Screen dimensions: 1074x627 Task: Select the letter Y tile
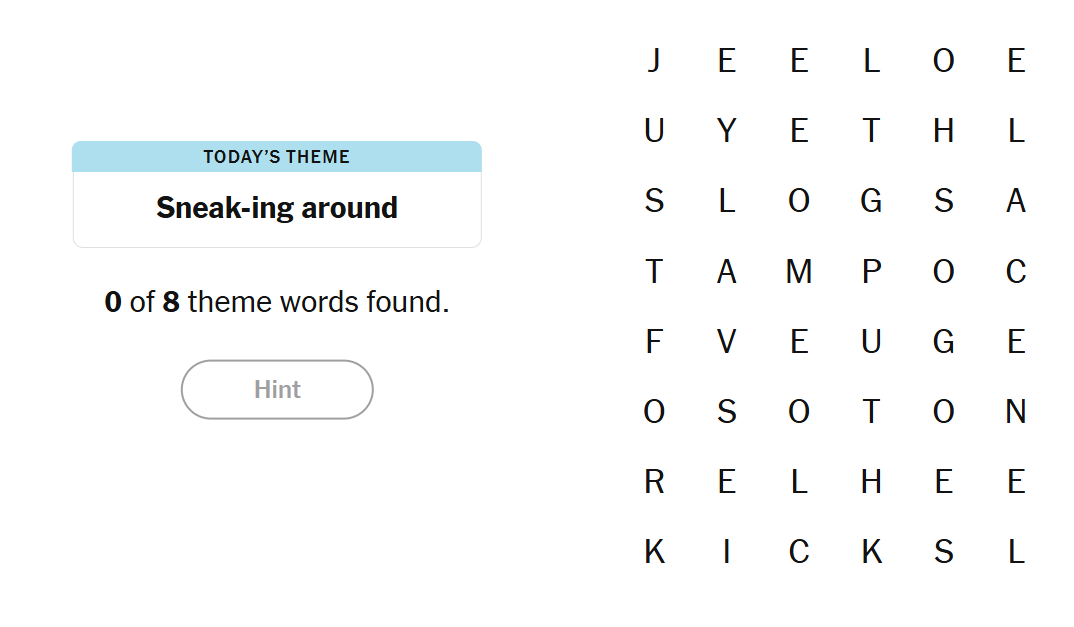point(727,131)
